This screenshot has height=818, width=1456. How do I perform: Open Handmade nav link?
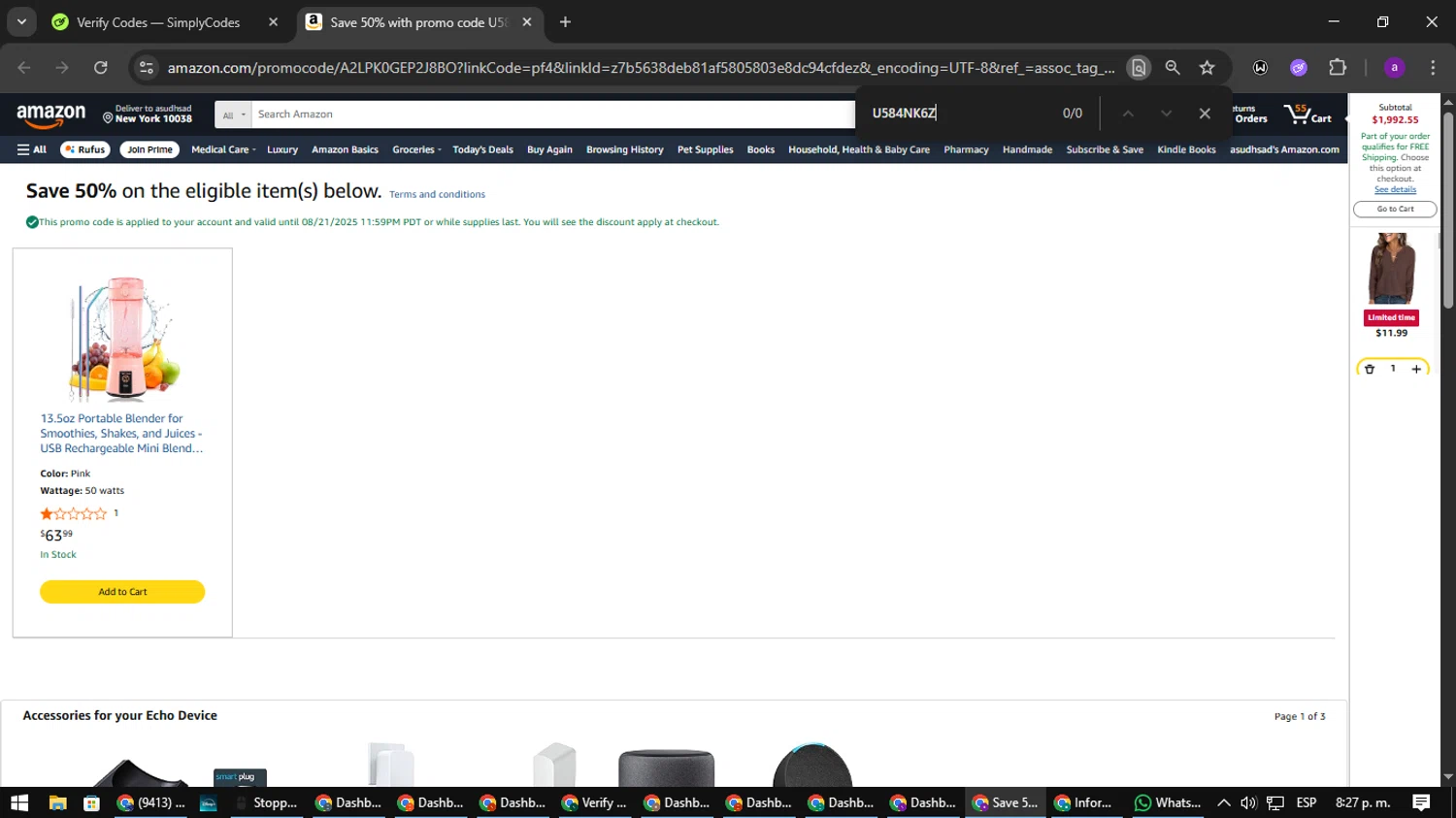coord(1027,149)
